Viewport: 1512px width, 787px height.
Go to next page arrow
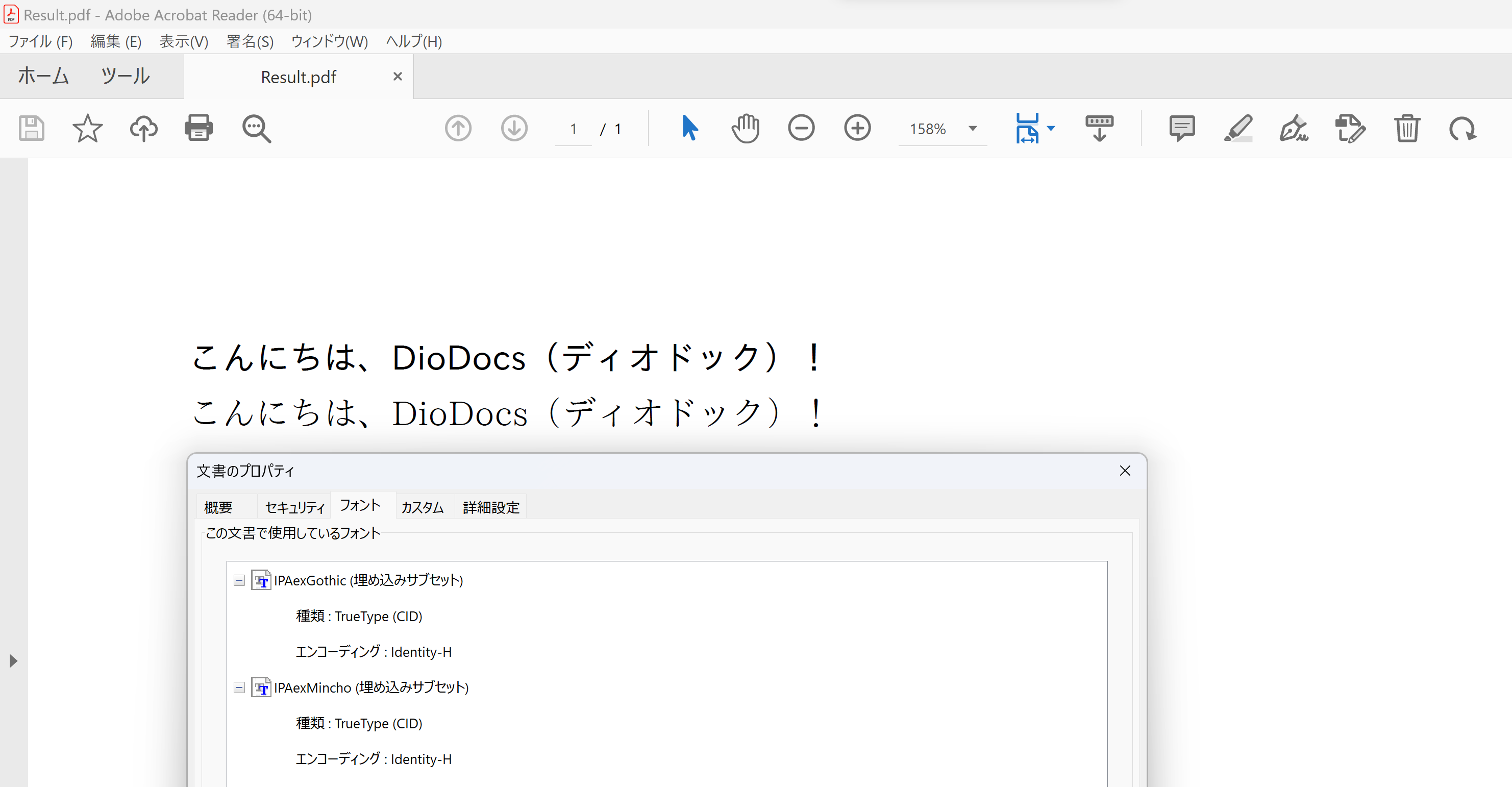tap(514, 129)
